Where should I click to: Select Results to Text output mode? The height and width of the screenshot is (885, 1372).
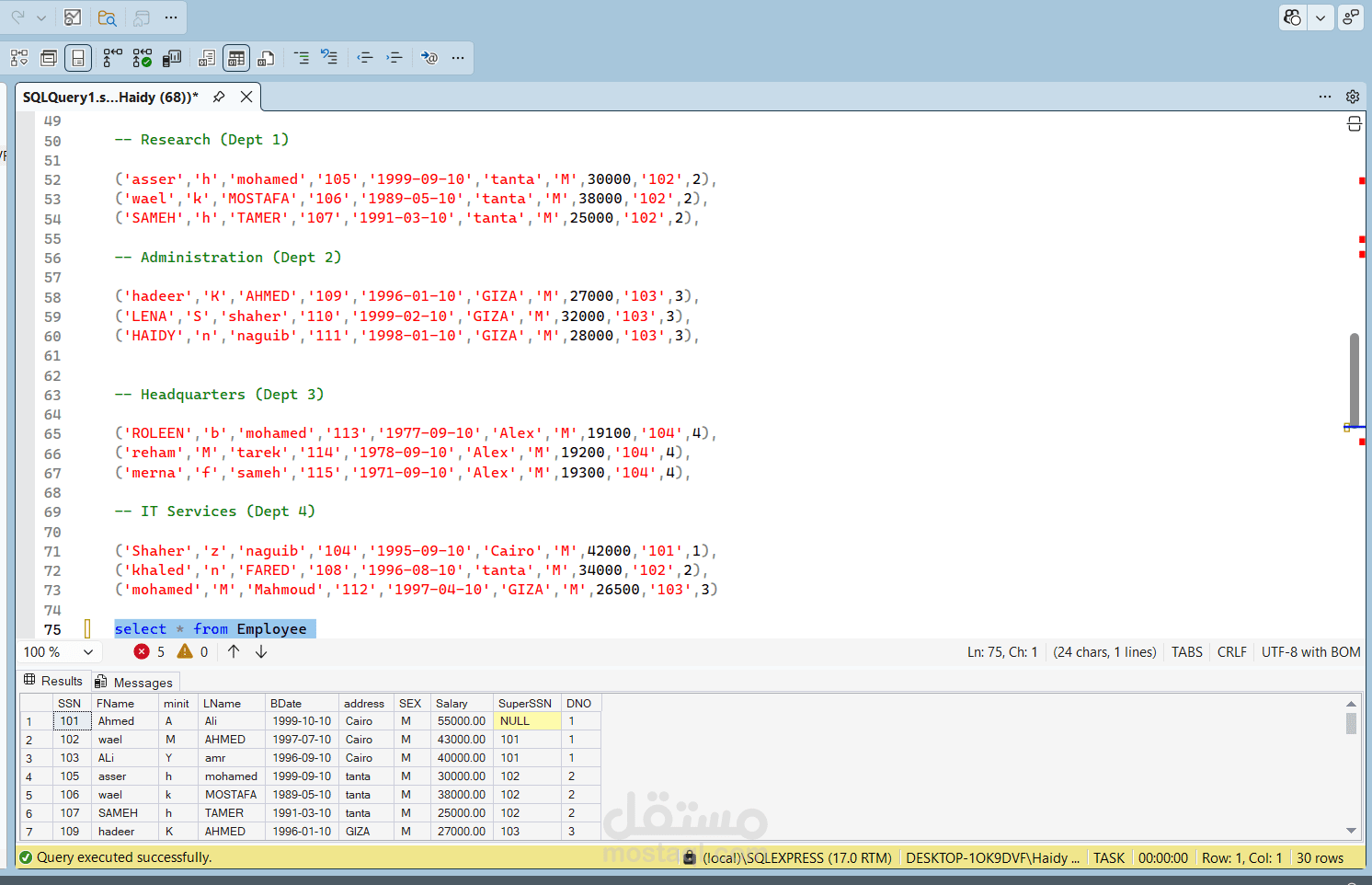[x=207, y=58]
